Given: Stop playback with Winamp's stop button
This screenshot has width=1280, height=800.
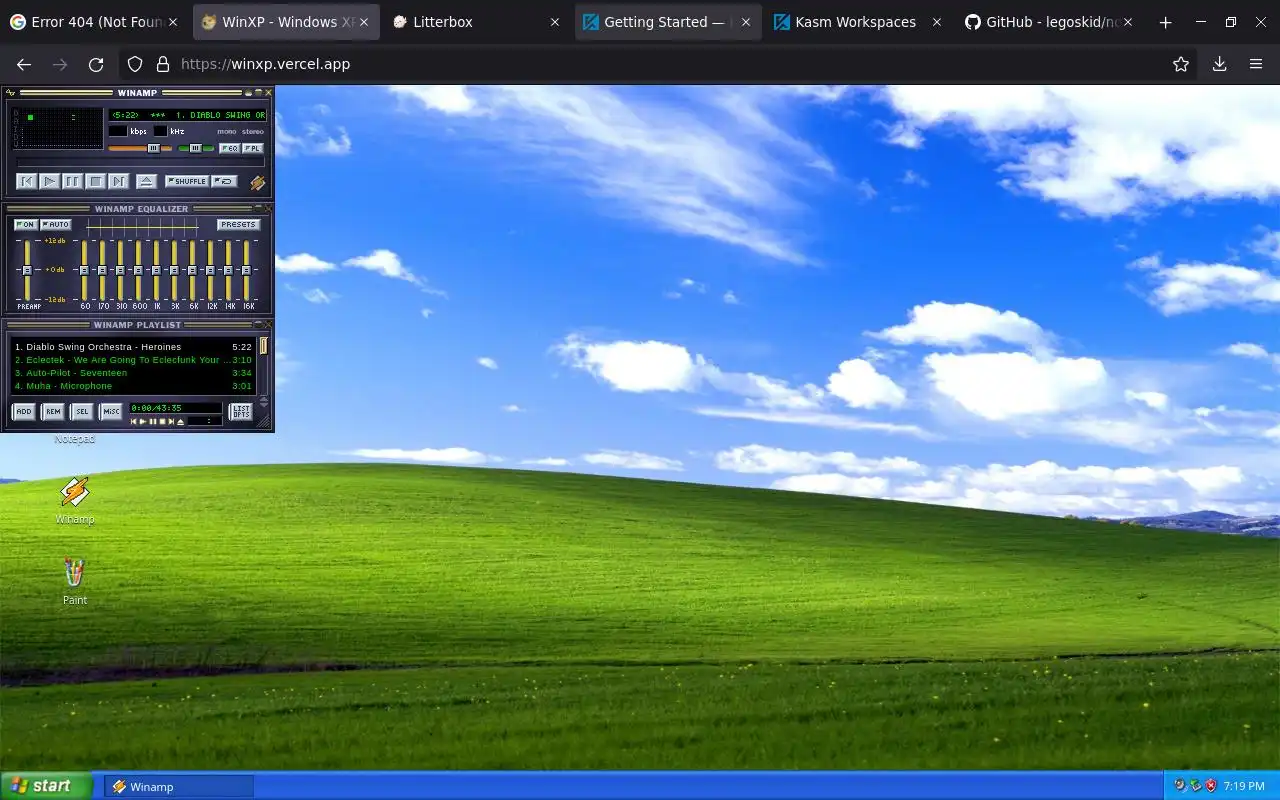Looking at the screenshot, I should [x=95, y=181].
